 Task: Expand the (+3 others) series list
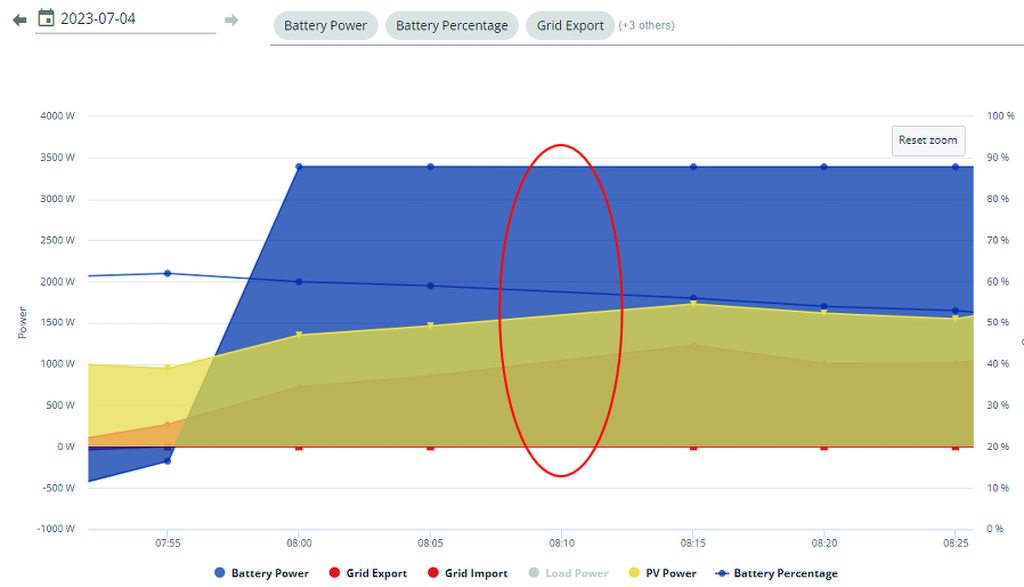646,26
